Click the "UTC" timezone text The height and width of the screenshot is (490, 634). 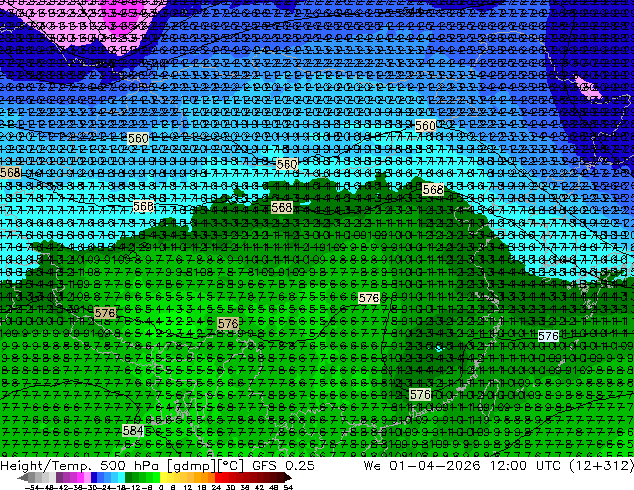pyautogui.click(x=550, y=465)
